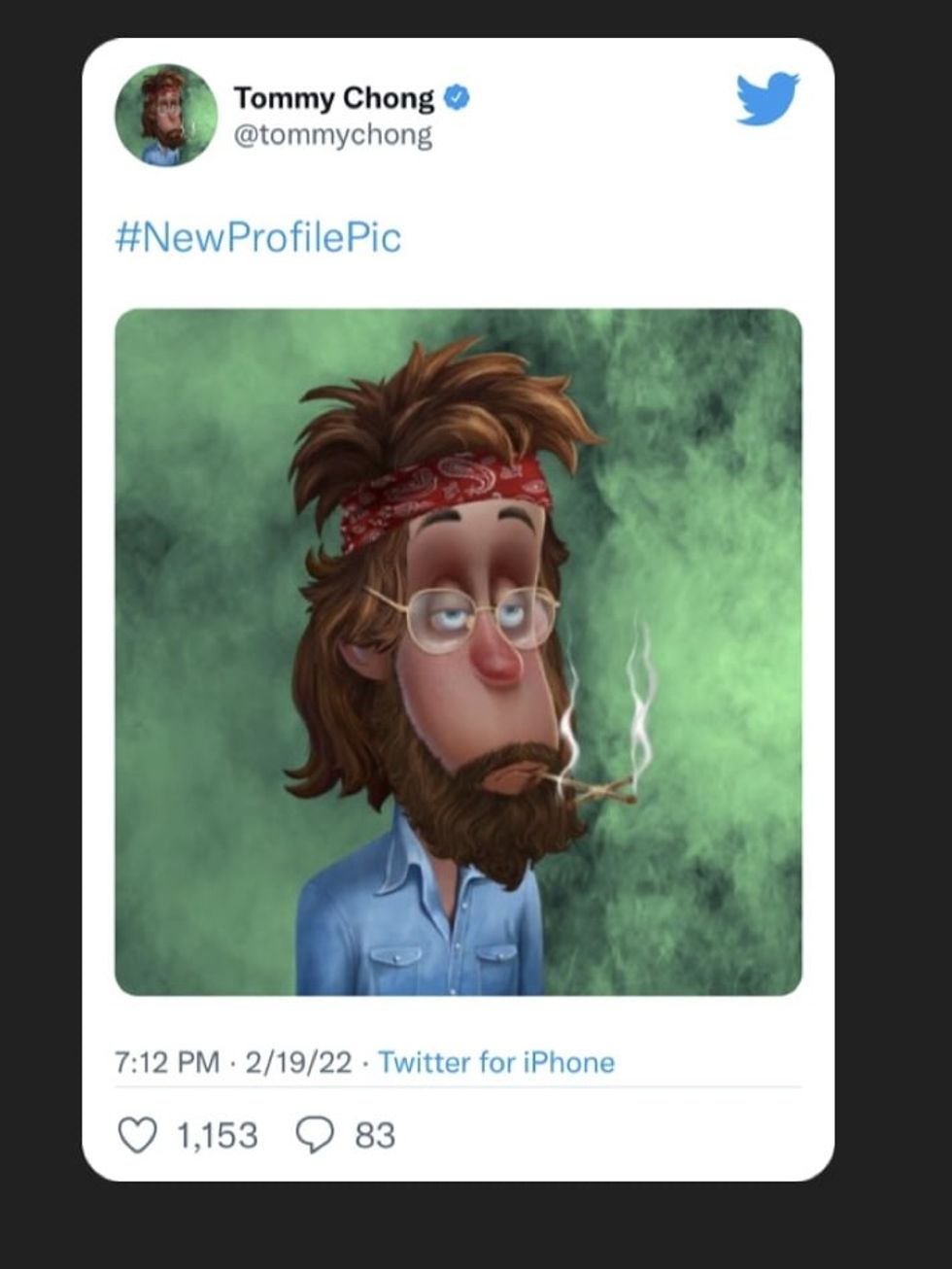Open the @tommychong handle
952x1269 pixels.
point(332,135)
